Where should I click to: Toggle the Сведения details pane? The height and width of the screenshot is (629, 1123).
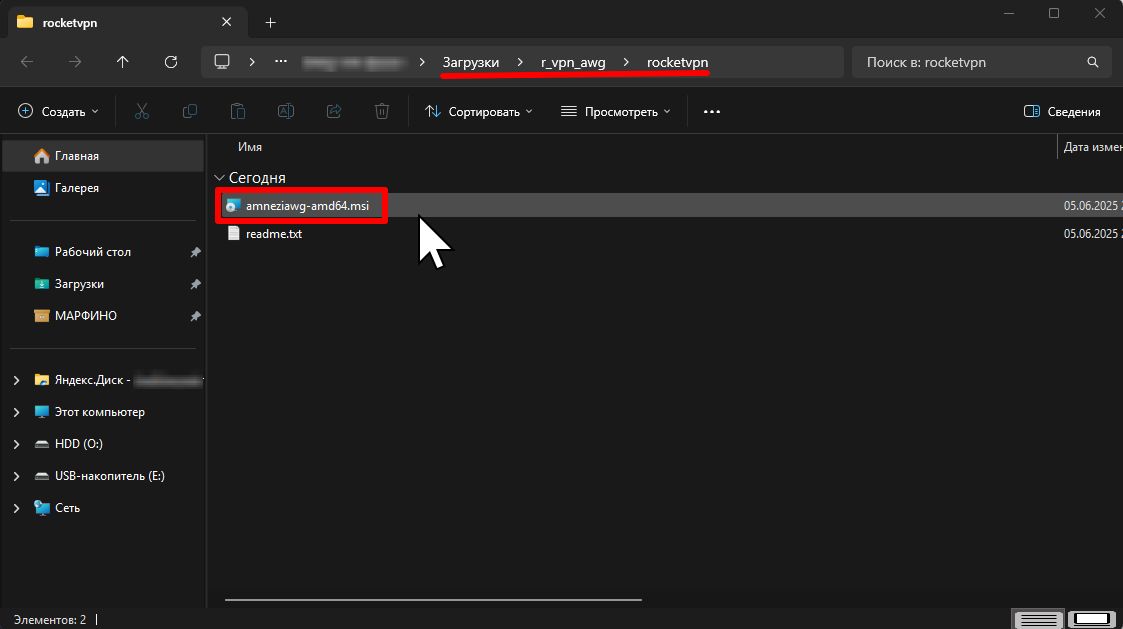[1062, 112]
